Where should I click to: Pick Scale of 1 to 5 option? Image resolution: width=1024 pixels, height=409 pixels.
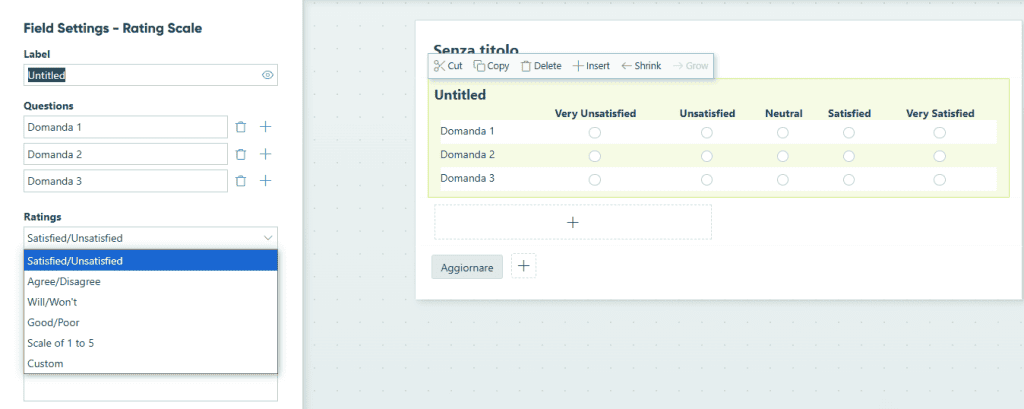click(x=150, y=343)
